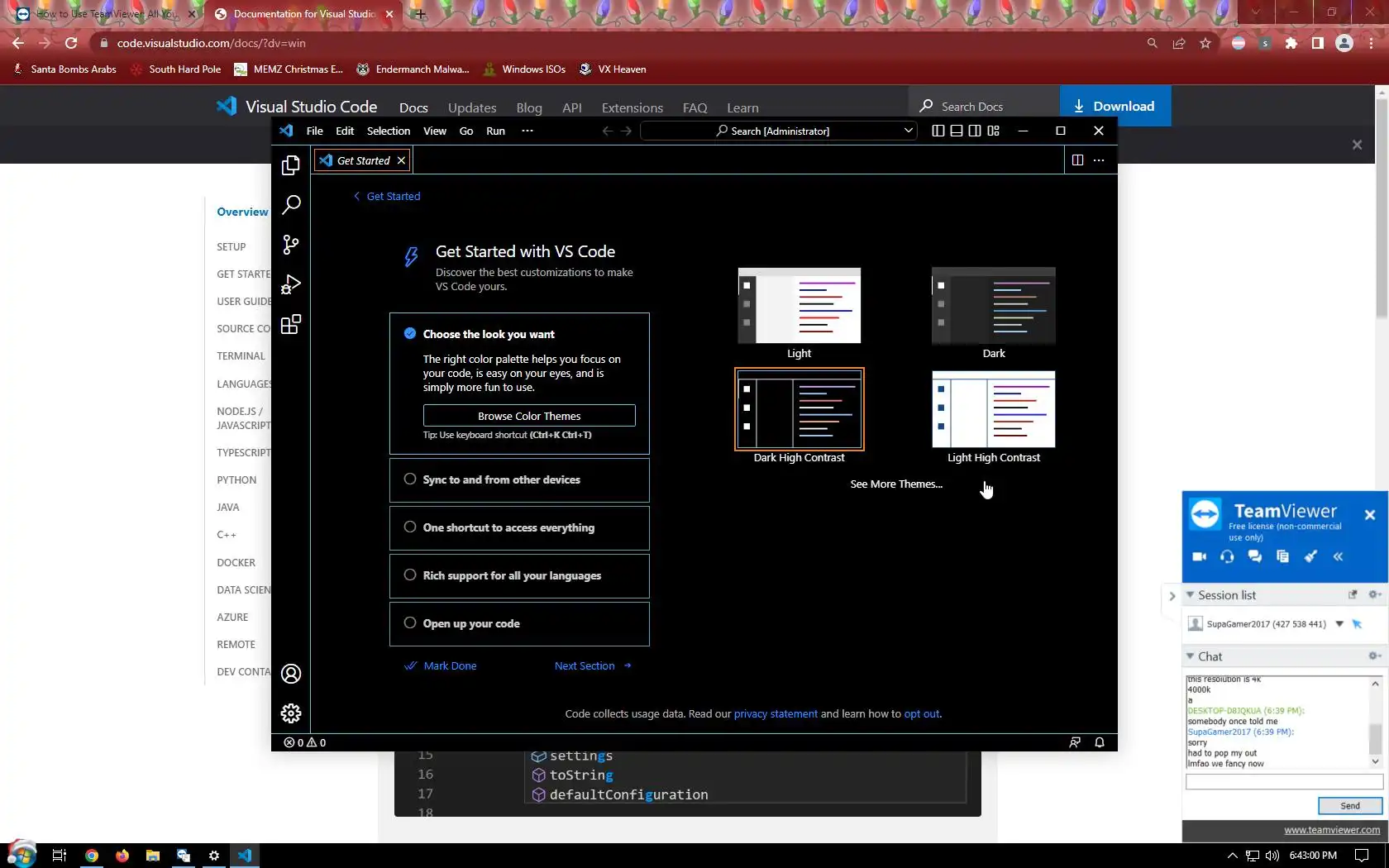Click the VS Code notifications bell
This screenshot has height=868, width=1389.
point(1100,742)
